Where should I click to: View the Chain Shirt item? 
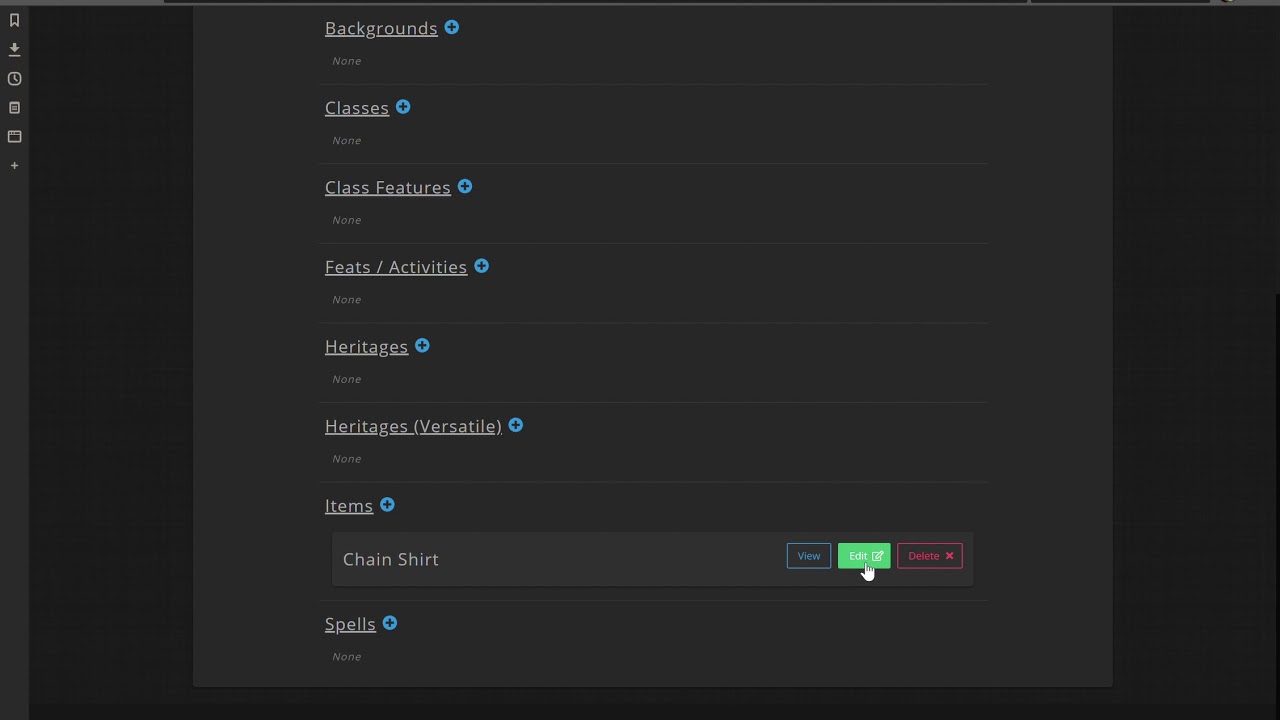click(808, 556)
